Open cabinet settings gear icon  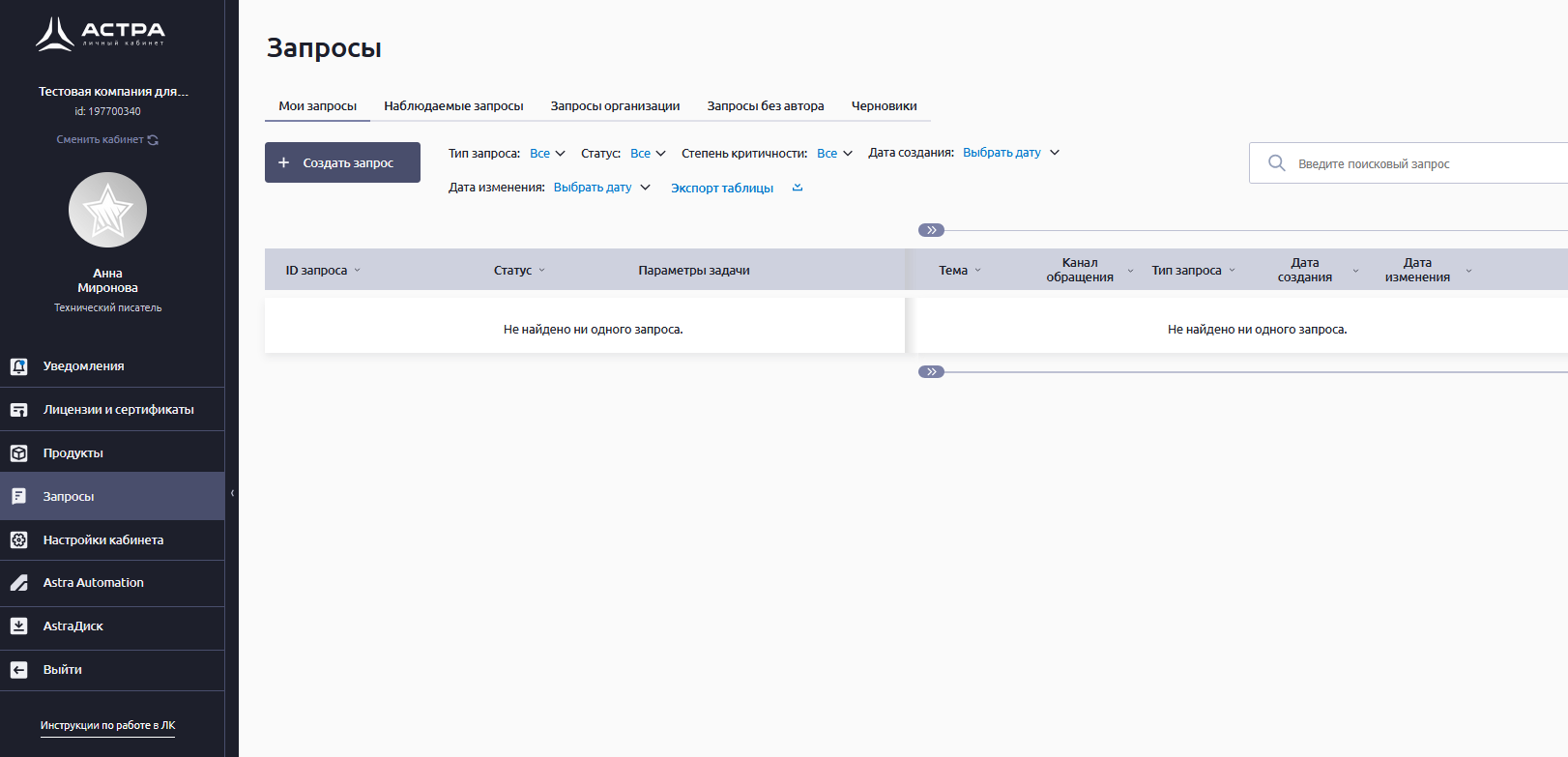click(18, 540)
